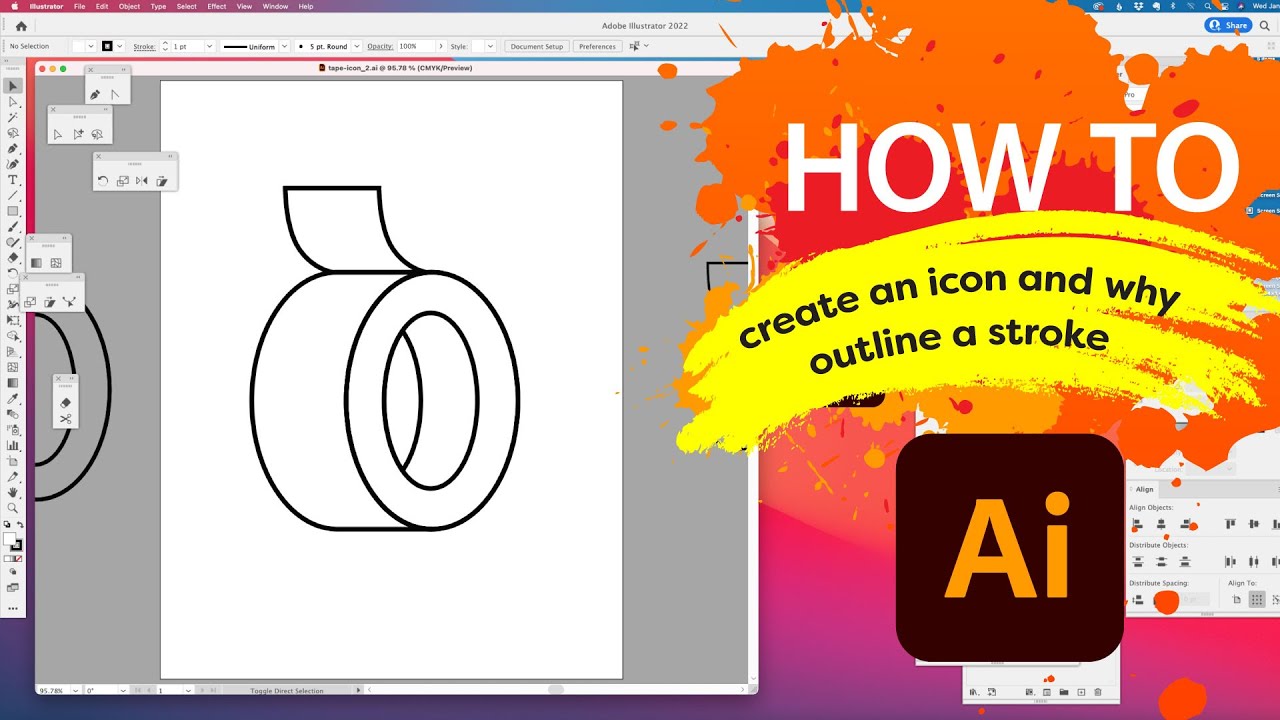Open the Effect menu
Viewport: 1280px width, 720px height.
[217, 6]
